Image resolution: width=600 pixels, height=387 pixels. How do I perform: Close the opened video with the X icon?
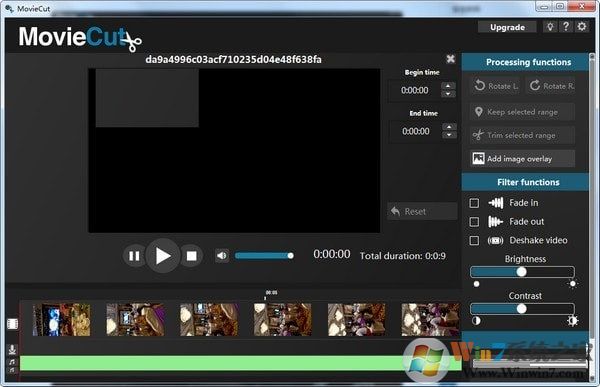click(451, 59)
